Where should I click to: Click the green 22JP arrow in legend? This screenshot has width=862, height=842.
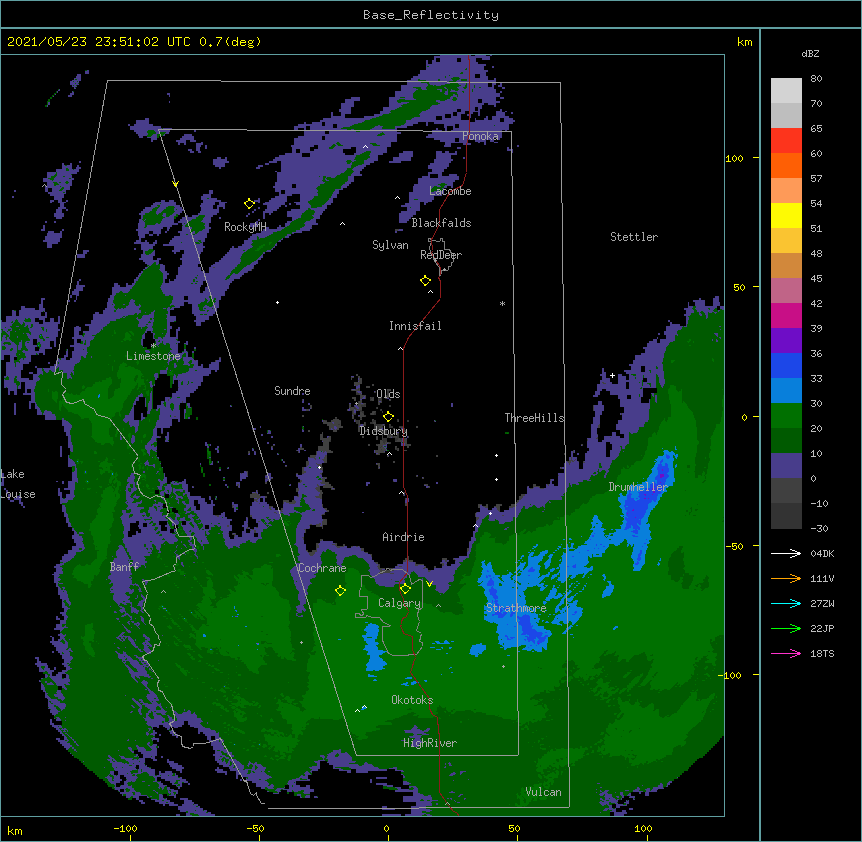click(x=786, y=628)
